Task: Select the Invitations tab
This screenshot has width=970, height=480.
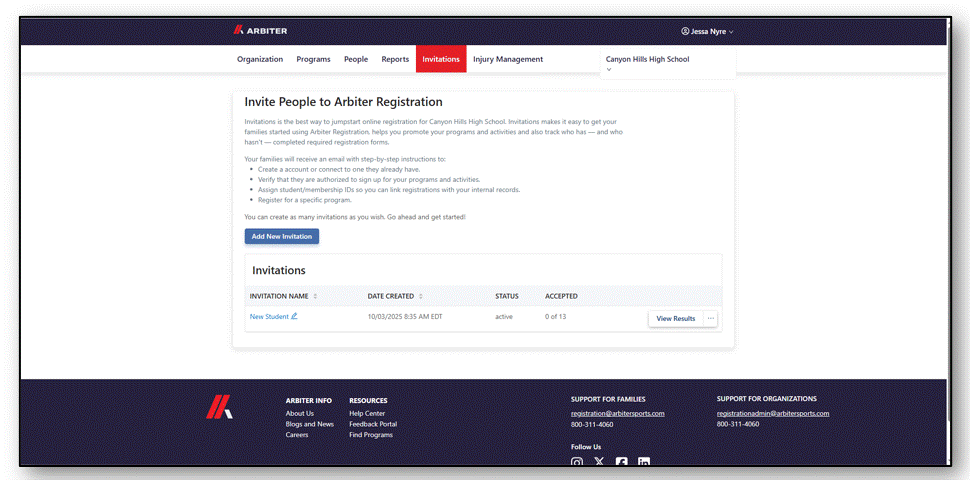Action: (x=441, y=59)
